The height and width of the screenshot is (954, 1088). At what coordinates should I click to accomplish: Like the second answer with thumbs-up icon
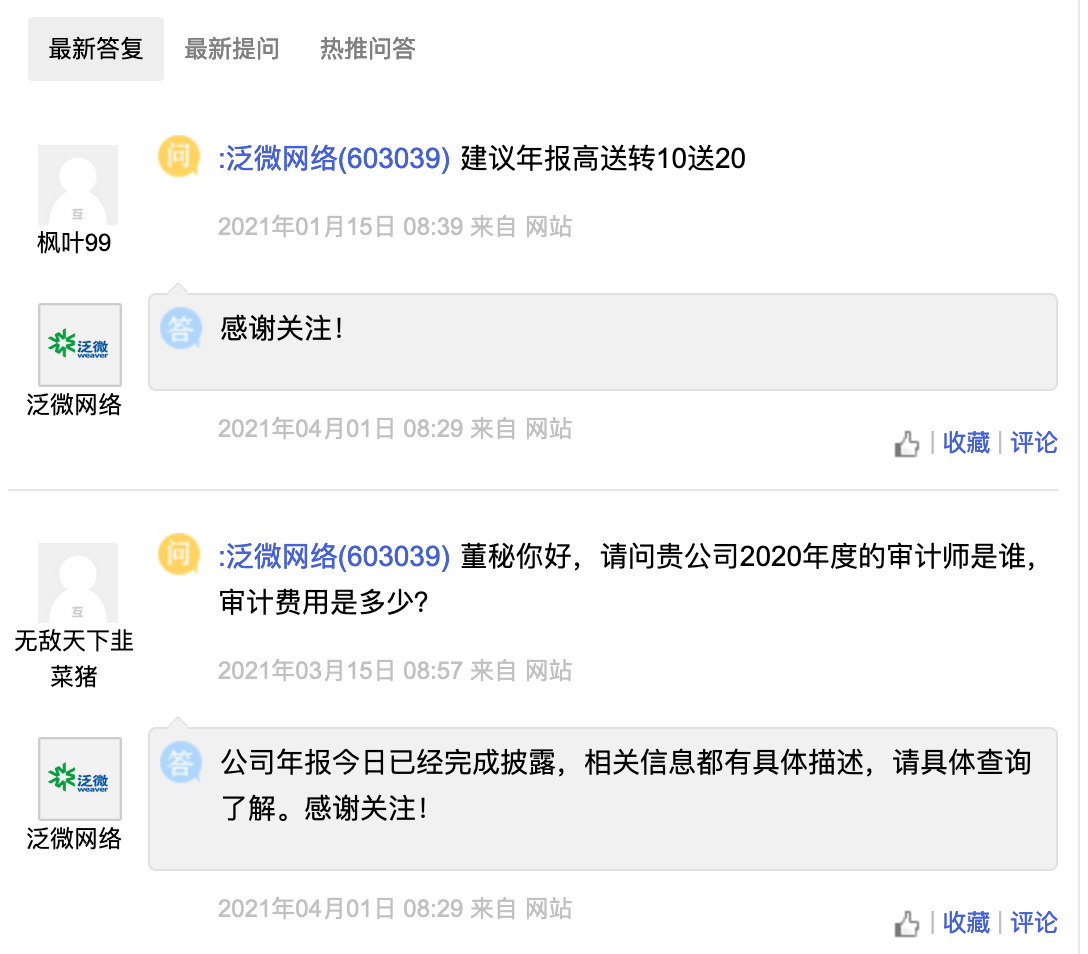906,923
